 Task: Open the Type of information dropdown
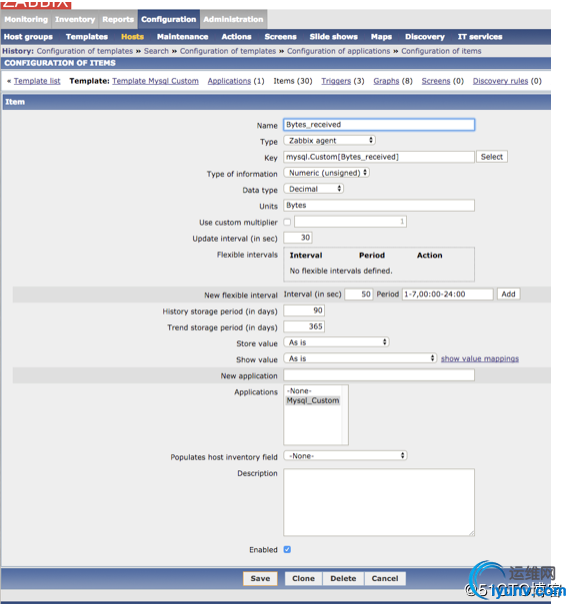click(x=326, y=173)
